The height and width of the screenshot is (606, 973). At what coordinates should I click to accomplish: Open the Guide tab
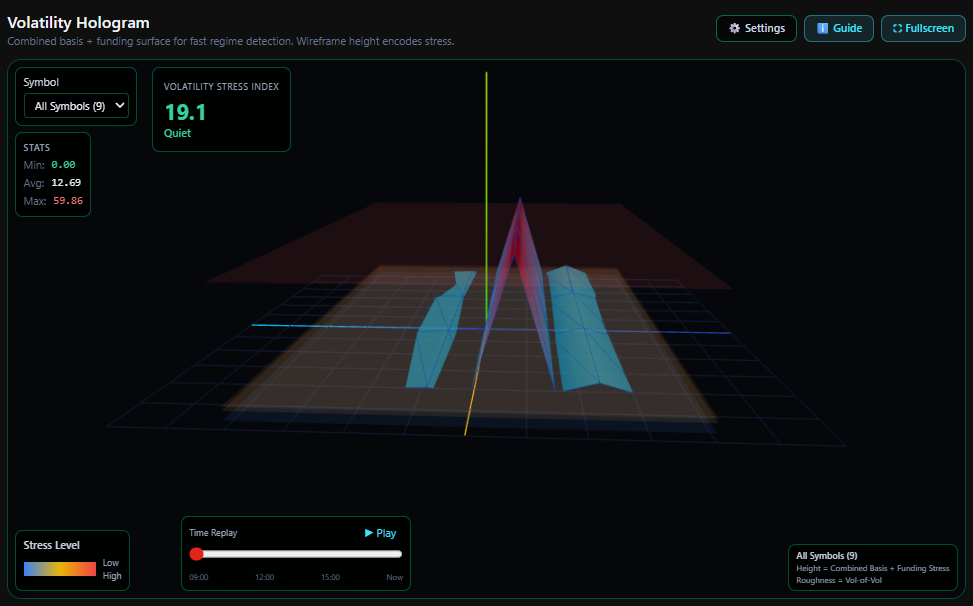coord(838,28)
